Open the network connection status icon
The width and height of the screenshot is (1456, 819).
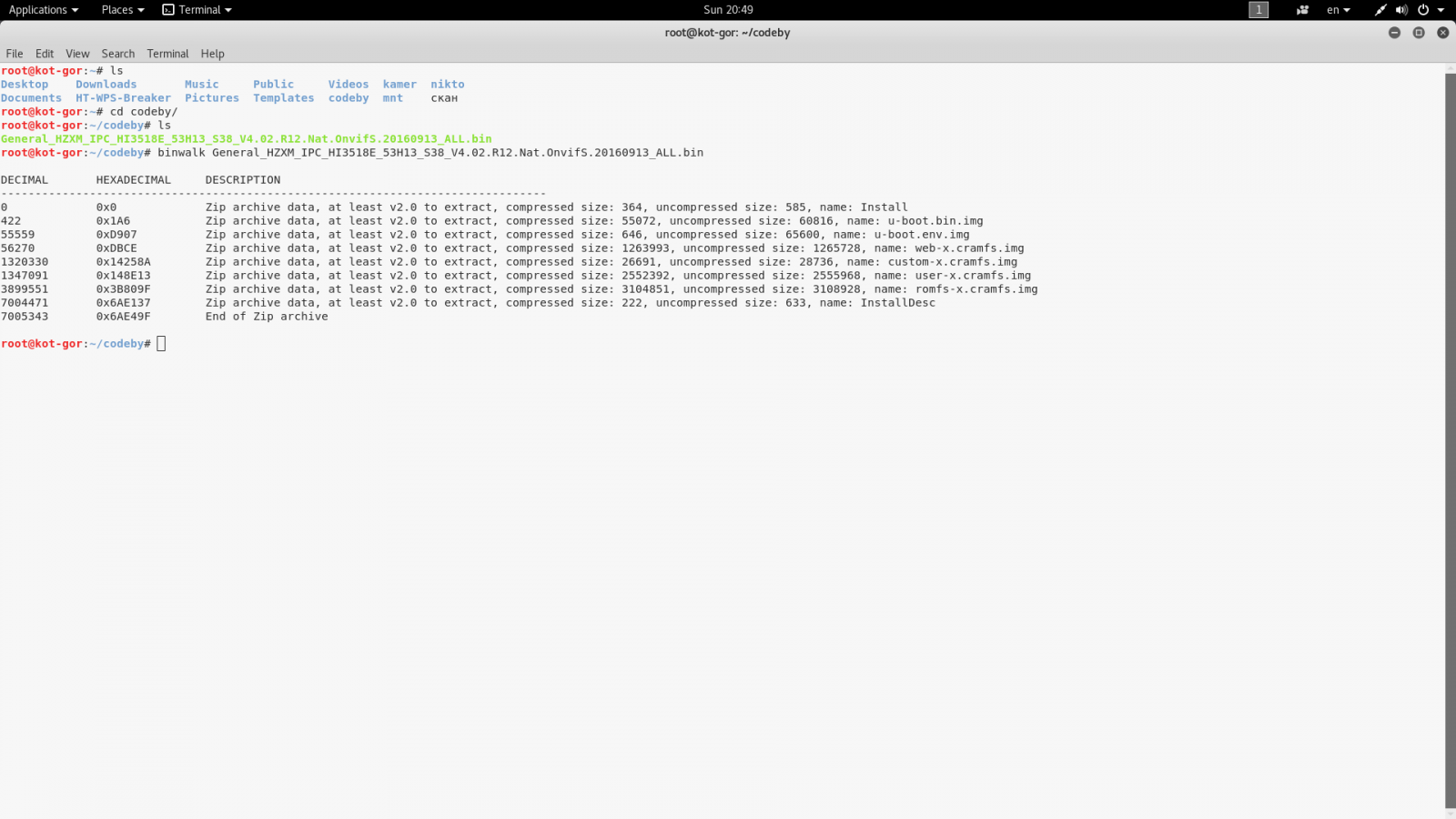1380,10
